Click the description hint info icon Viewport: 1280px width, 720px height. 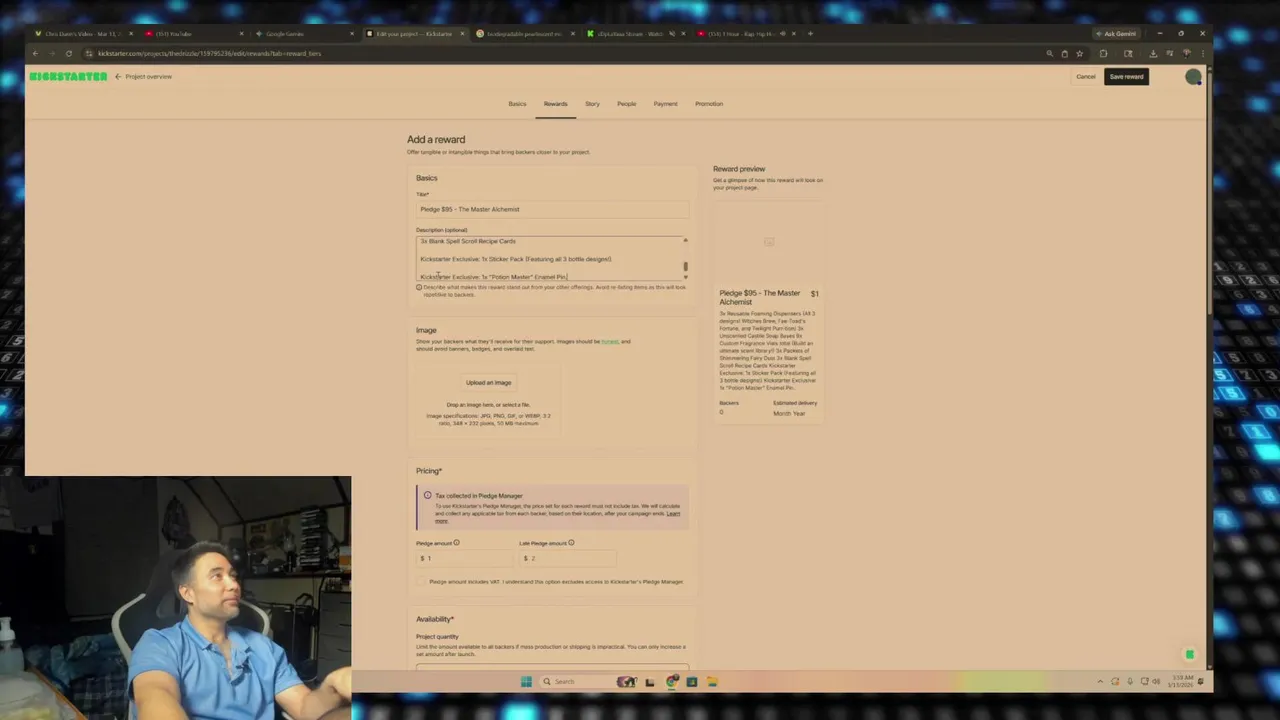pyautogui.click(x=419, y=288)
